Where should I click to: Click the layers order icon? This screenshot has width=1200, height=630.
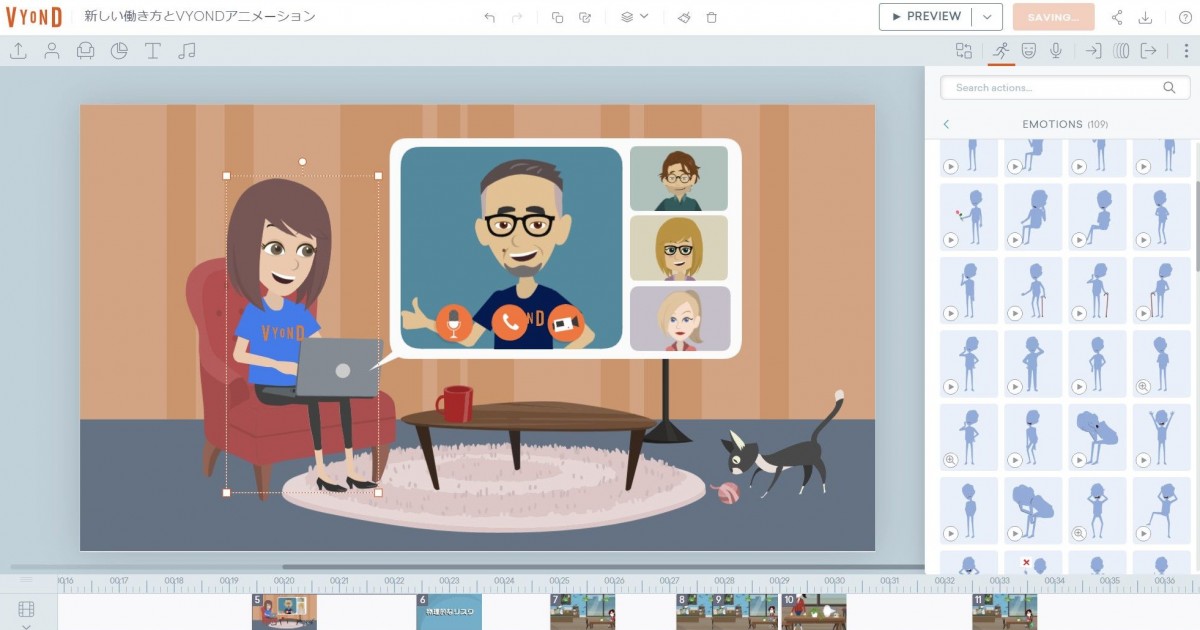(x=627, y=17)
